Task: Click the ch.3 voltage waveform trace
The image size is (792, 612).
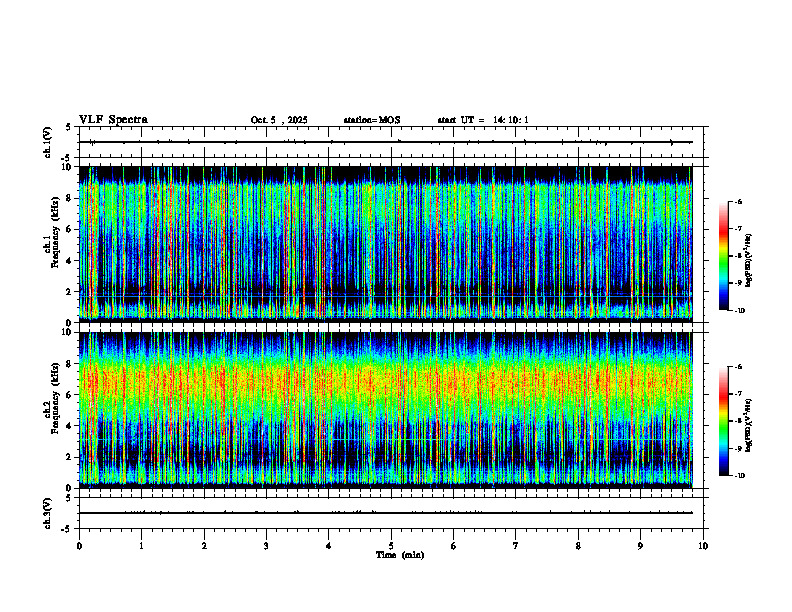Action: pyautogui.click(x=385, y=513)
